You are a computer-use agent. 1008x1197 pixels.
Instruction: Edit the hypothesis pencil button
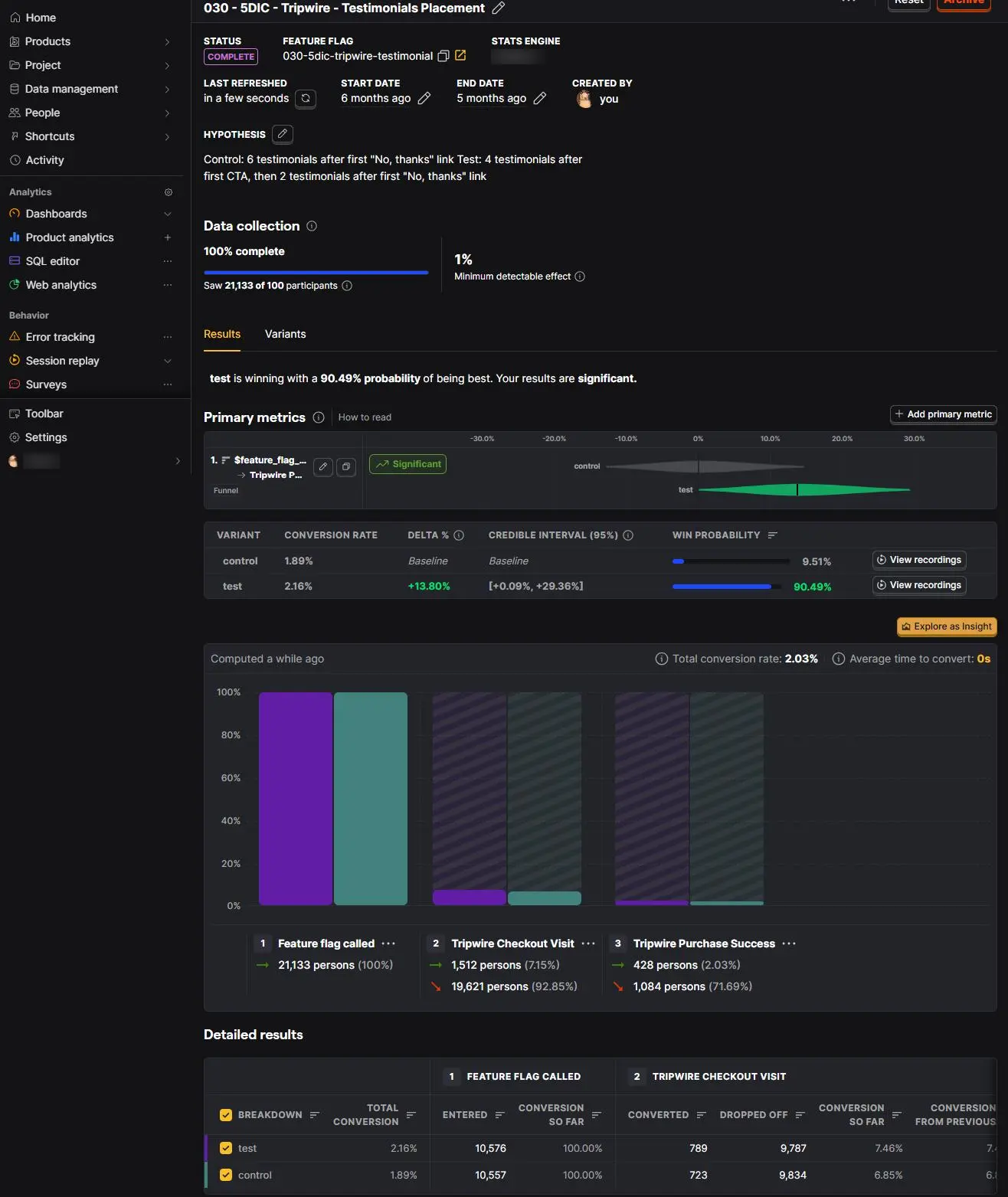coord(283,134)
